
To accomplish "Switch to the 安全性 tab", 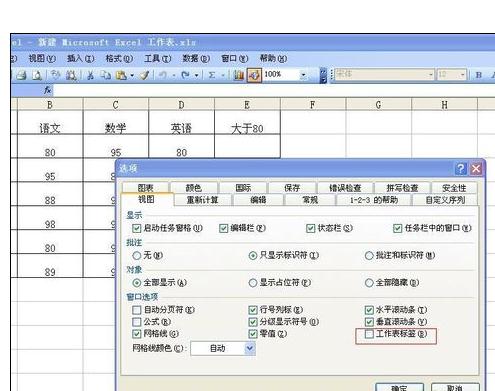I will pyautogui.click(x=454, y=188).
